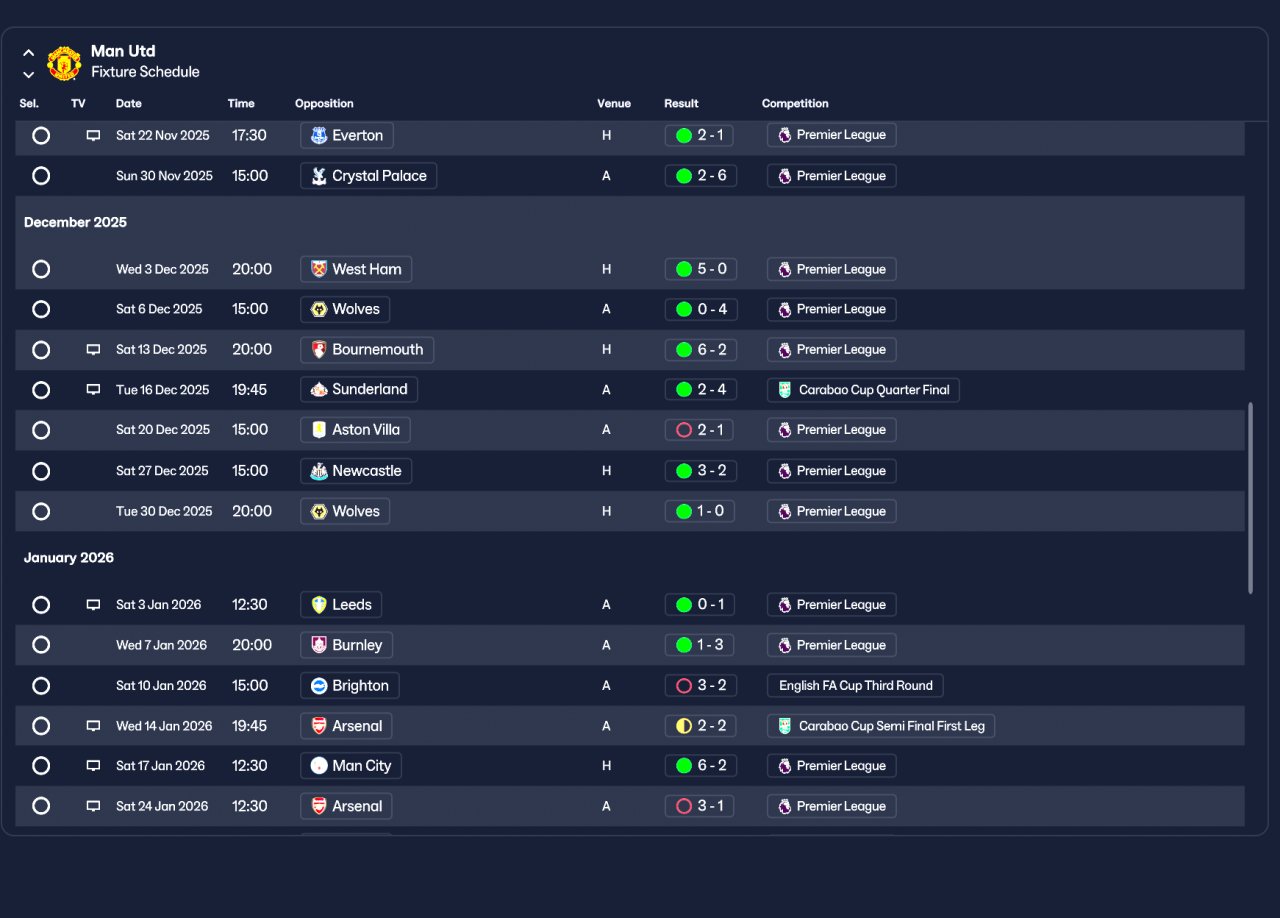
Task: Click the Man City club badge icon
Action: point(319,766)
